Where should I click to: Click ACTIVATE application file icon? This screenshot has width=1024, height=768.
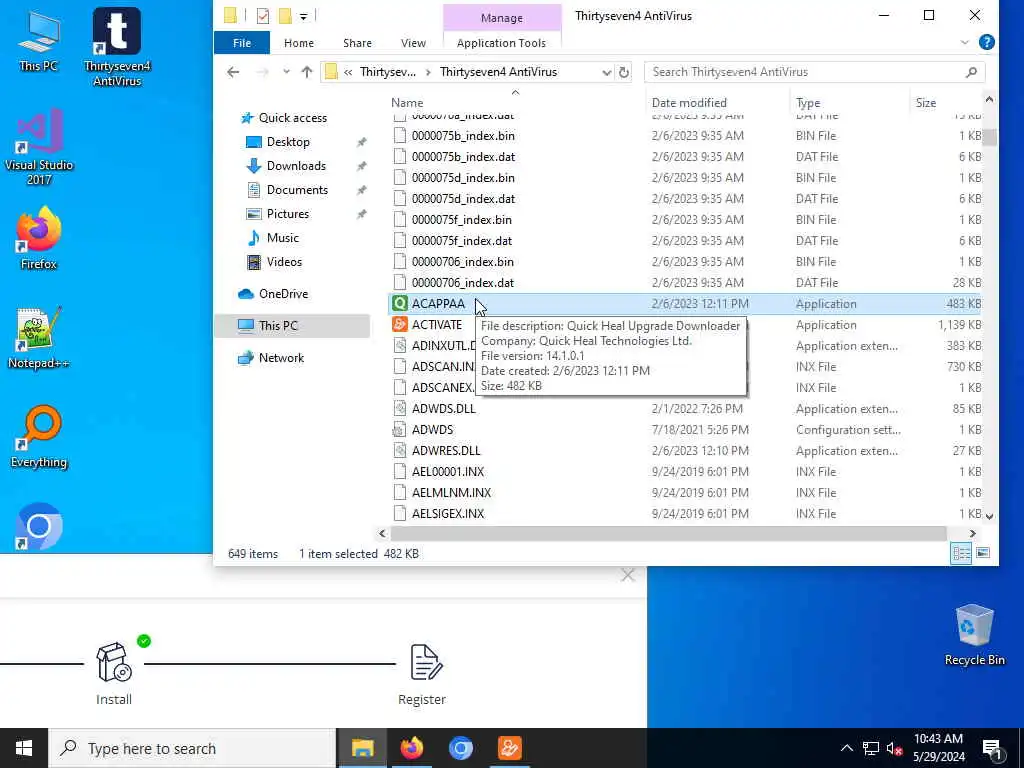[400, 325]
